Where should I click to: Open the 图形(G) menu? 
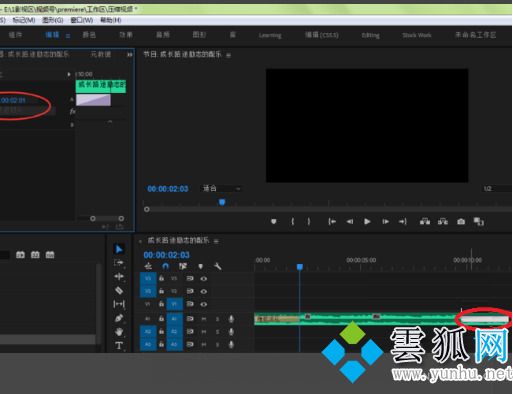53,20
